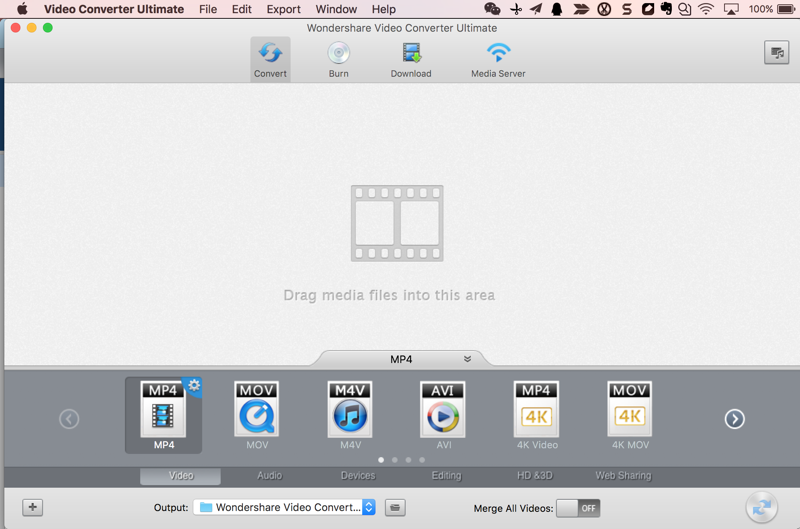Select the MP4 format preset
800x529 pixels.
pos(163,415)
